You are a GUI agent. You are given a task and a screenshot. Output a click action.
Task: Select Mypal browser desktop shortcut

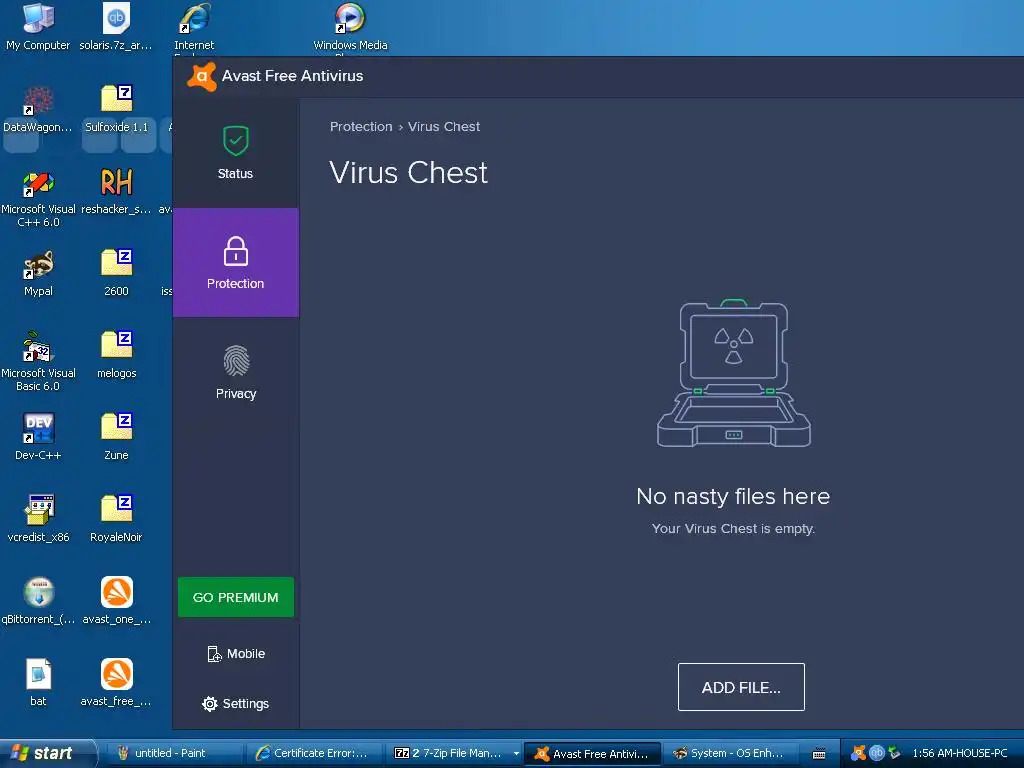[x=38, y=274]
